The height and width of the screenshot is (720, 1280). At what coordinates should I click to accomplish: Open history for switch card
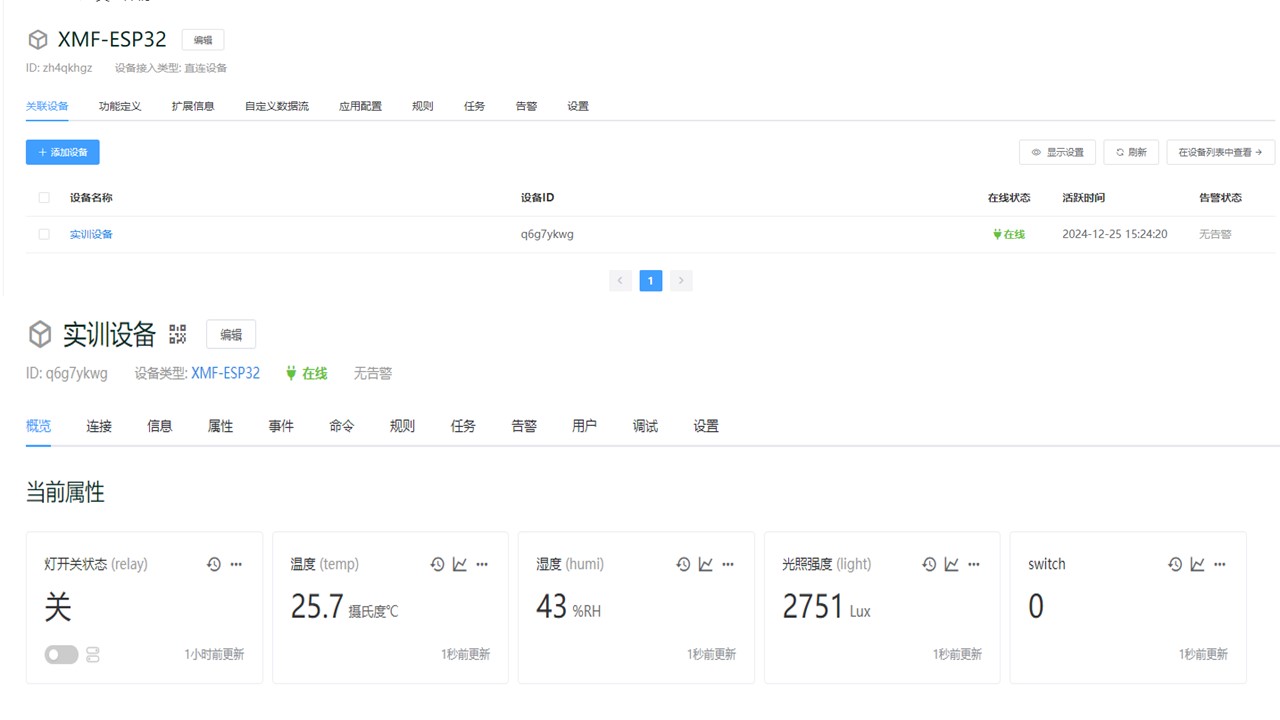[x=1175, y=565]
